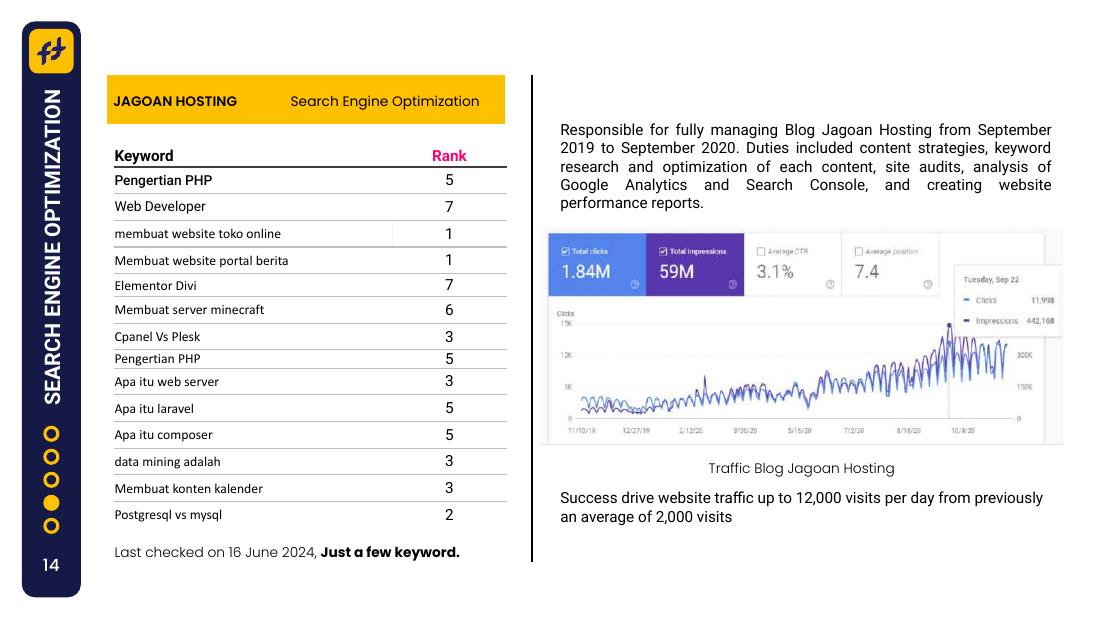Select the Apa itu web server row
Image resolution: width=1100 pixels, height=619 pixels.
point(310,382)
